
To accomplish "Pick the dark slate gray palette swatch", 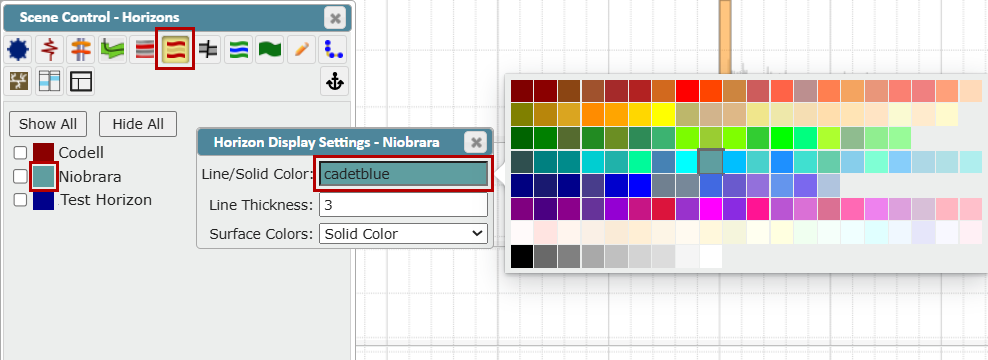I will (522, 162).
